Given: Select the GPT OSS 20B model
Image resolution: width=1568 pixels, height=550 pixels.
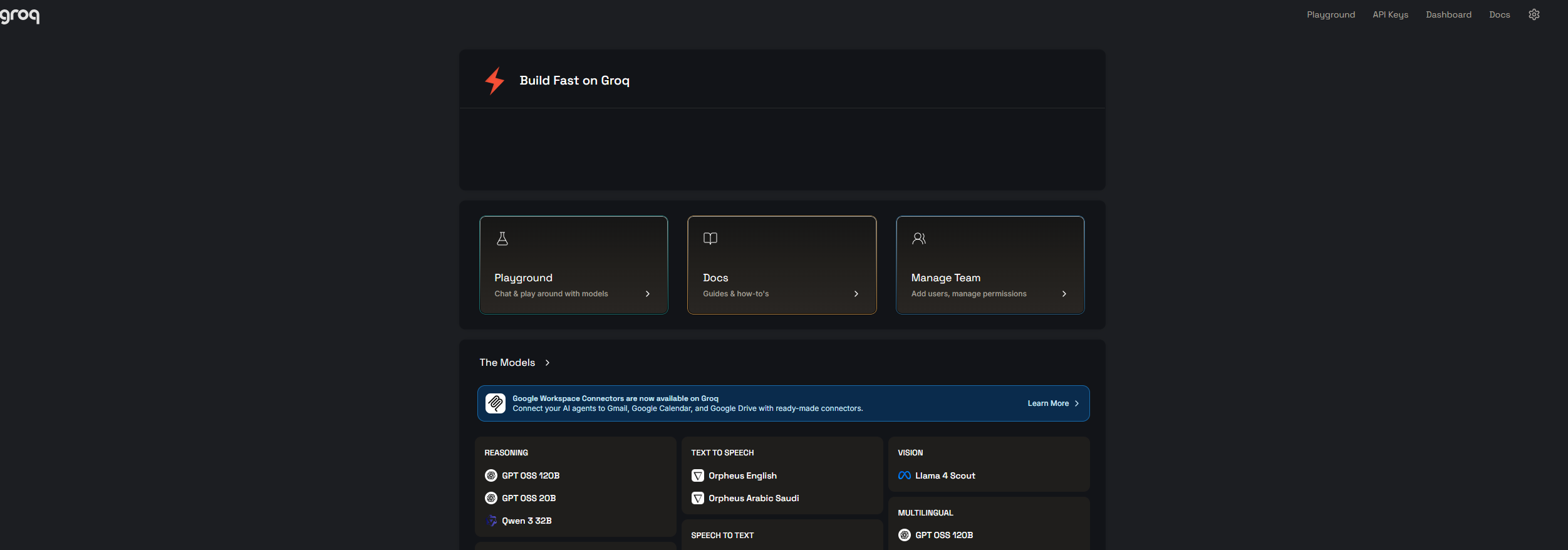Looking at the screenshot, I should pyautogui.click(x=529, y=498).
